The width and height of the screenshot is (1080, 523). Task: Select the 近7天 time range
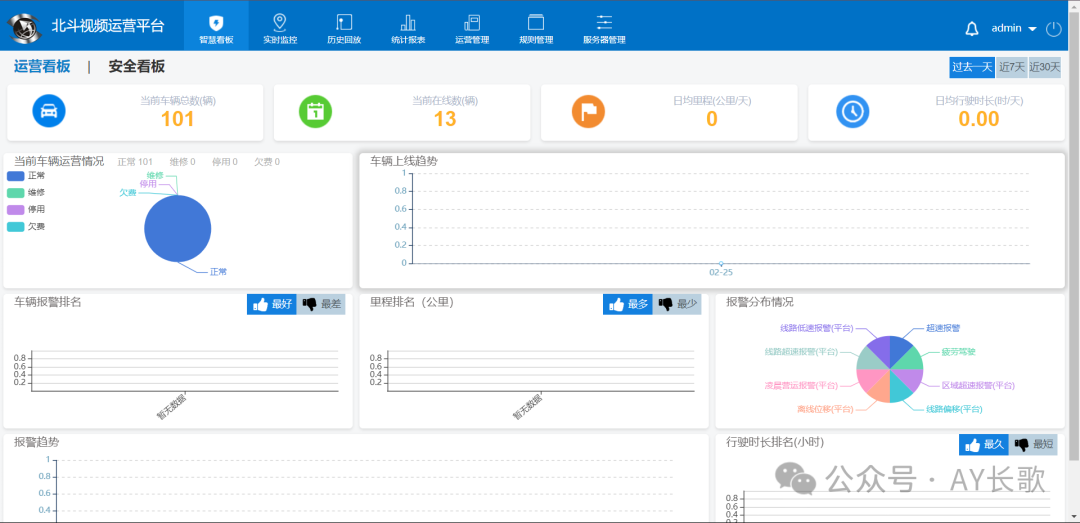tap(1011, 67)
